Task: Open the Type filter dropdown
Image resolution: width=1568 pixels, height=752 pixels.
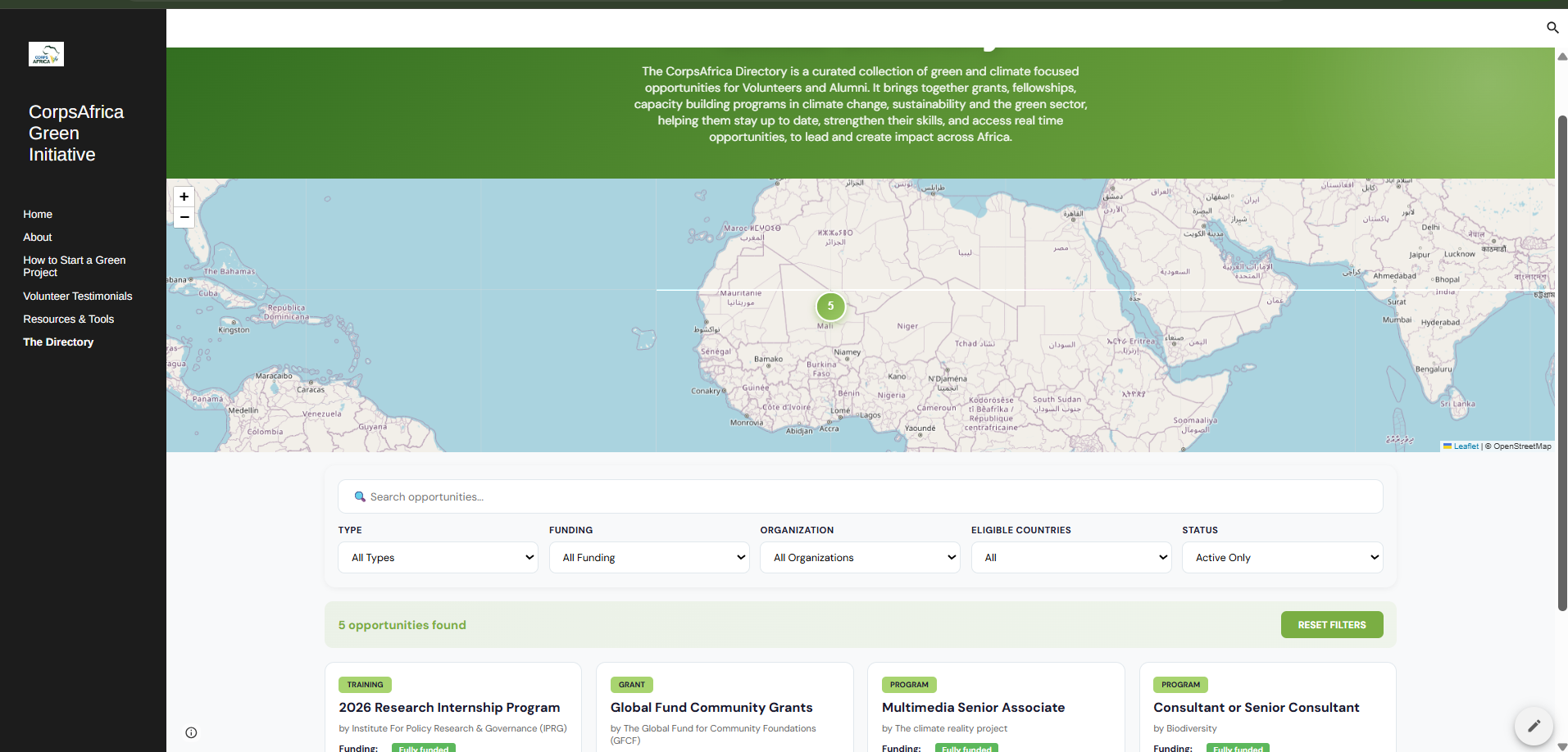Action: (x=438, y=558)
